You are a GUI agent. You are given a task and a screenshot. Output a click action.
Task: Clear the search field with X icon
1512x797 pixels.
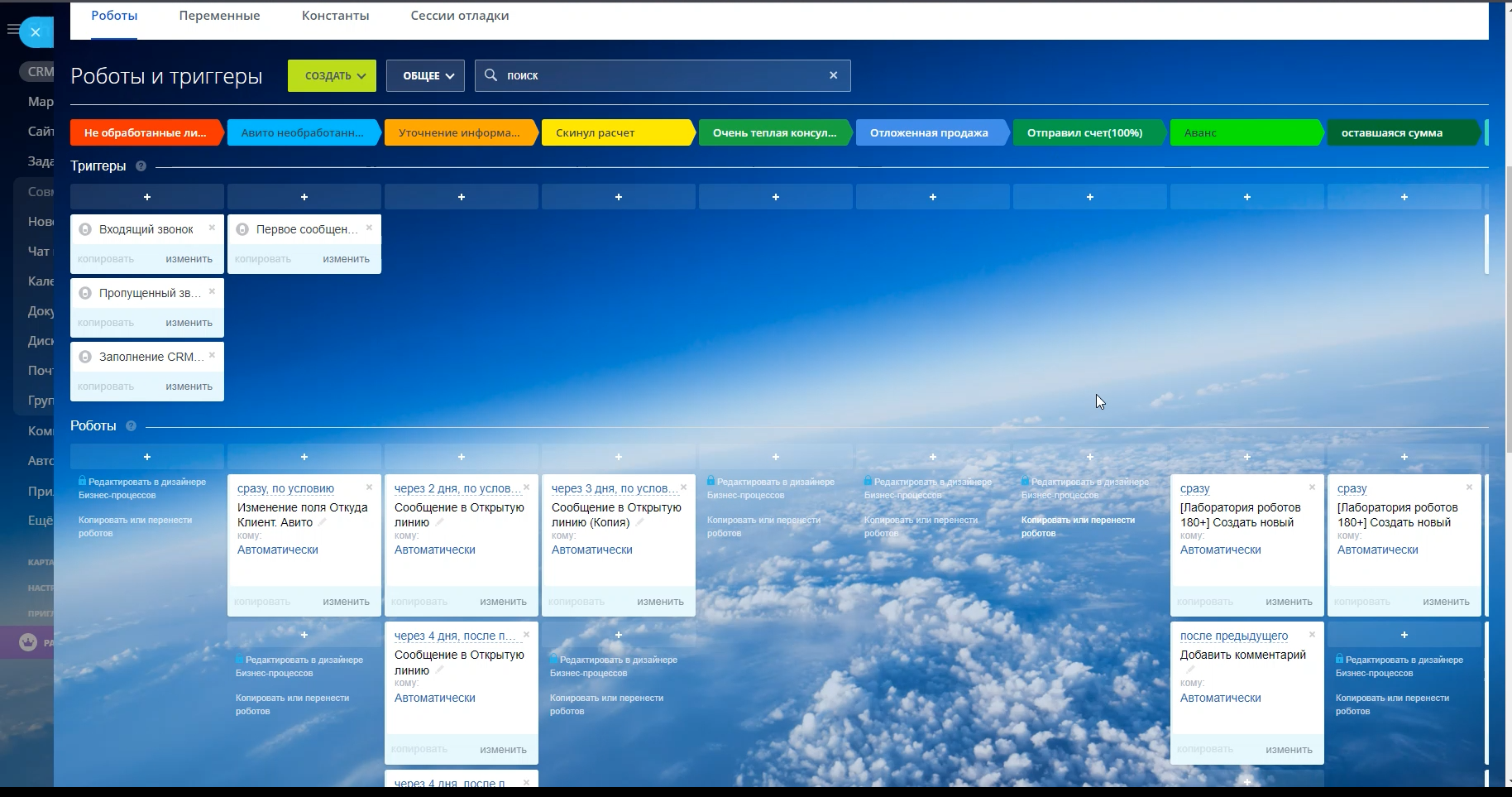[x=833, y=75]
